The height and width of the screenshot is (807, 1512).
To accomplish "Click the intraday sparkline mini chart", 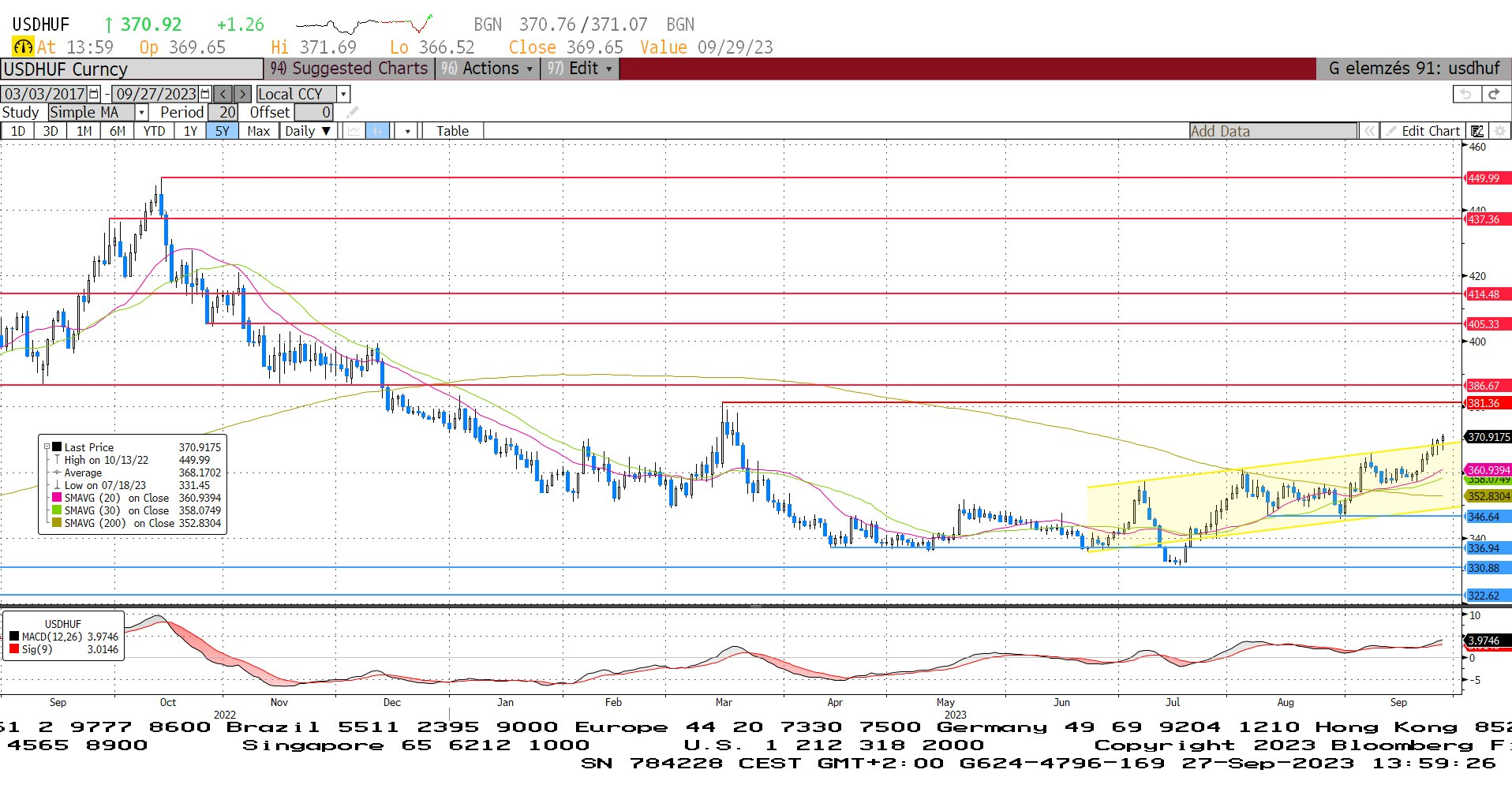I will [364, 24].
